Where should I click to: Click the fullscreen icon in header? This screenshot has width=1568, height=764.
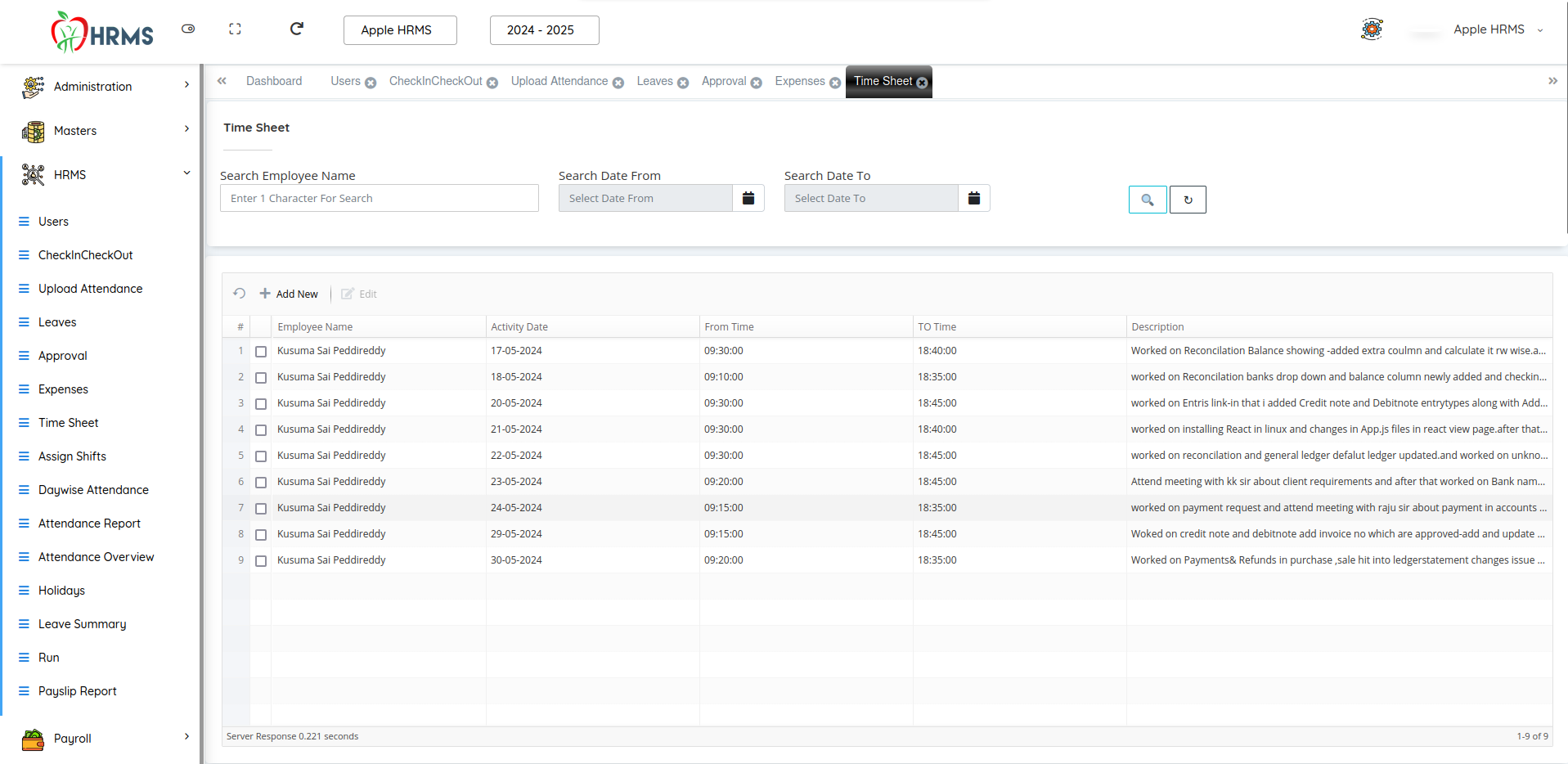click(235, 29)
